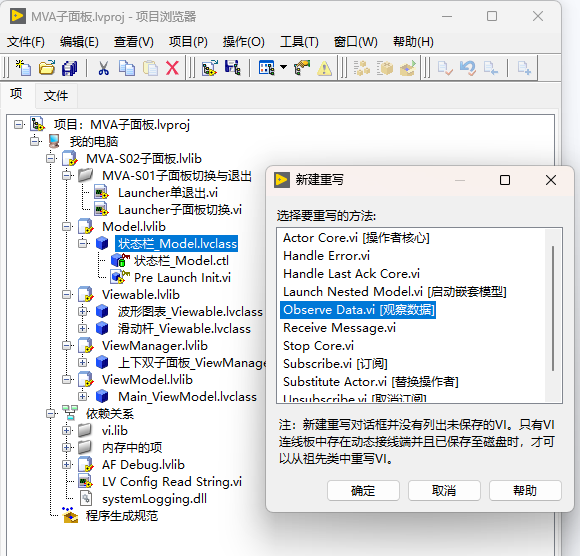Open the Filter View dropdown arrow
The image size is (580, 556).
pyautogui.click(x=283, y=67)
